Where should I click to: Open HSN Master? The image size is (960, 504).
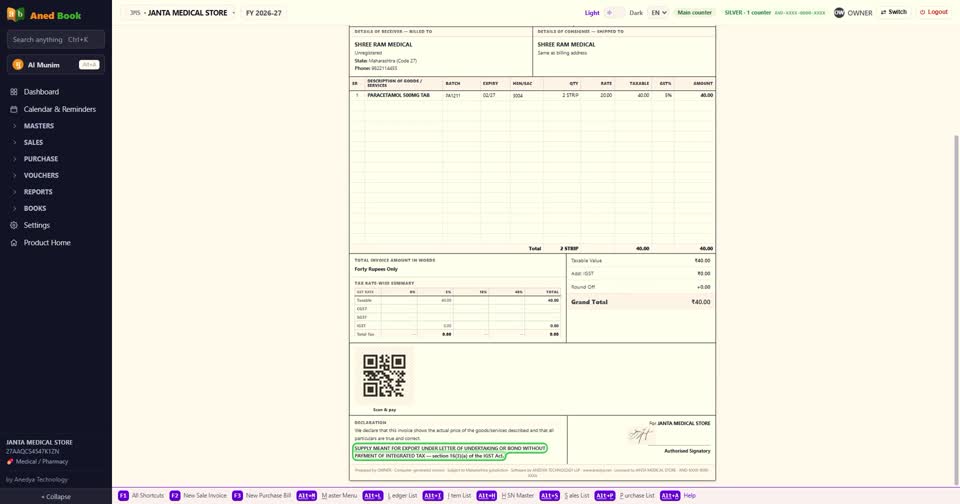click(x=517, y=495)
